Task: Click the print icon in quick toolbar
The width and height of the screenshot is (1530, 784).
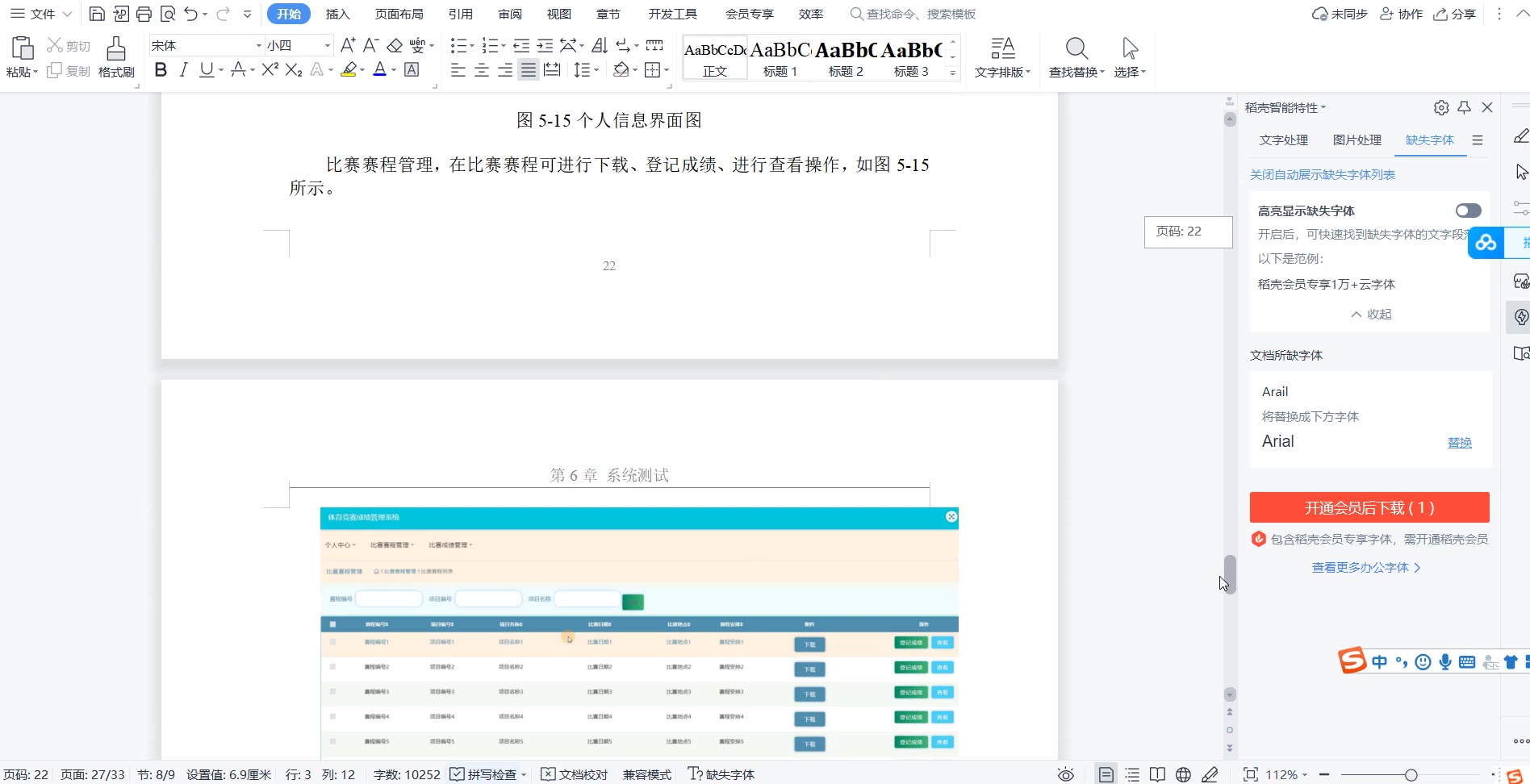Action: (144, 14)
